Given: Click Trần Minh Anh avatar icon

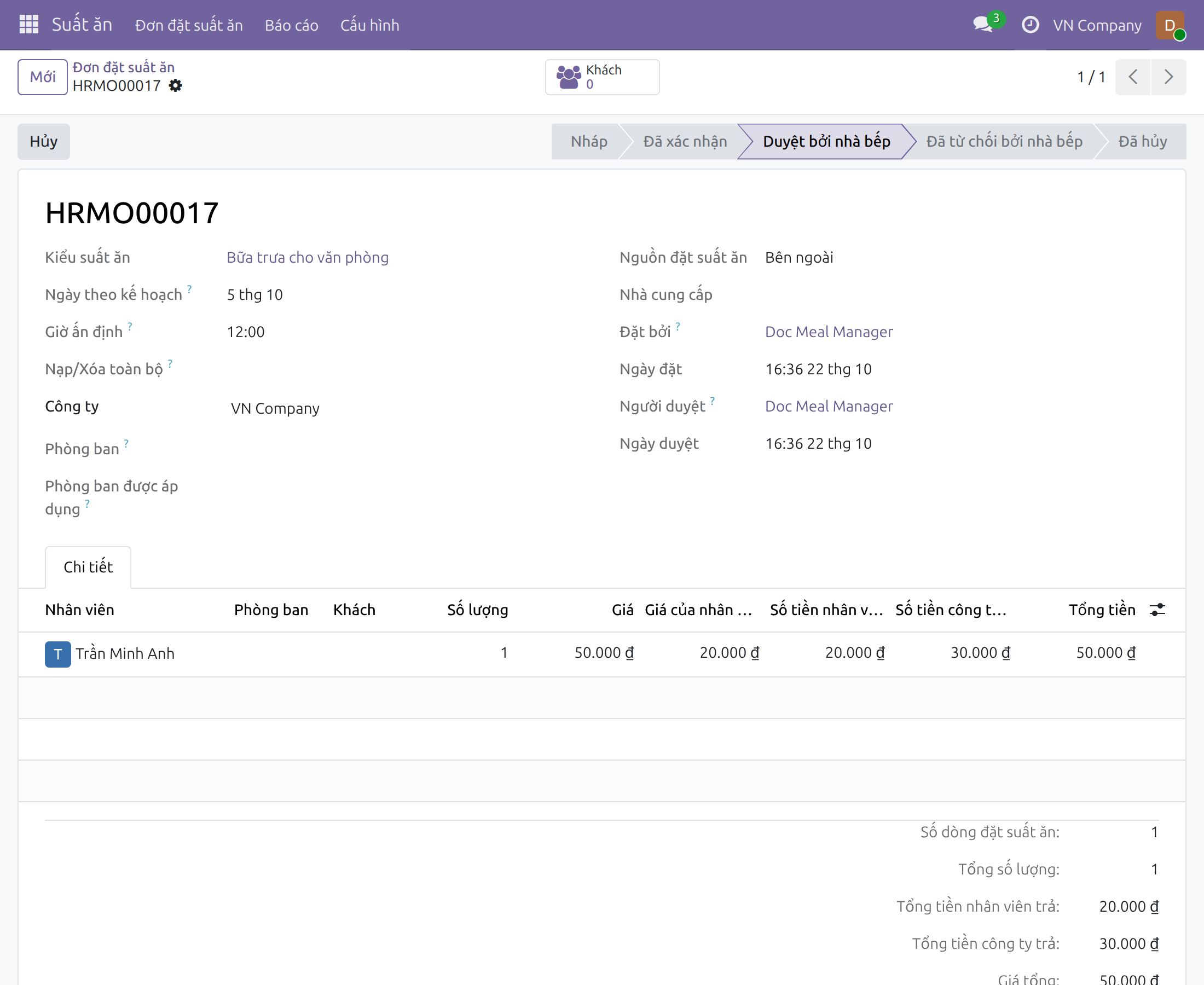Looking at the screenshot, I should [58, 653].
